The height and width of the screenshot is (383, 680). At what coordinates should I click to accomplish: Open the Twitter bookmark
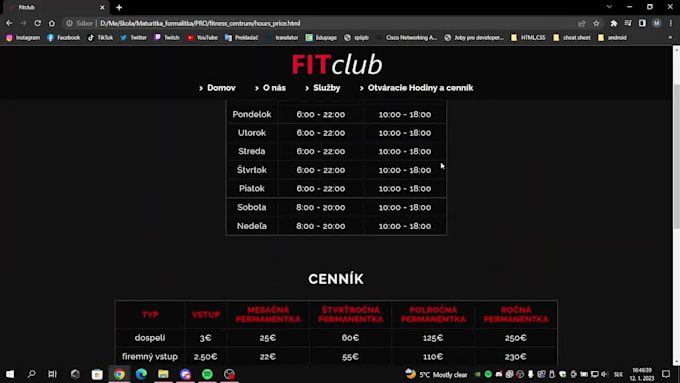coord(134,38)
